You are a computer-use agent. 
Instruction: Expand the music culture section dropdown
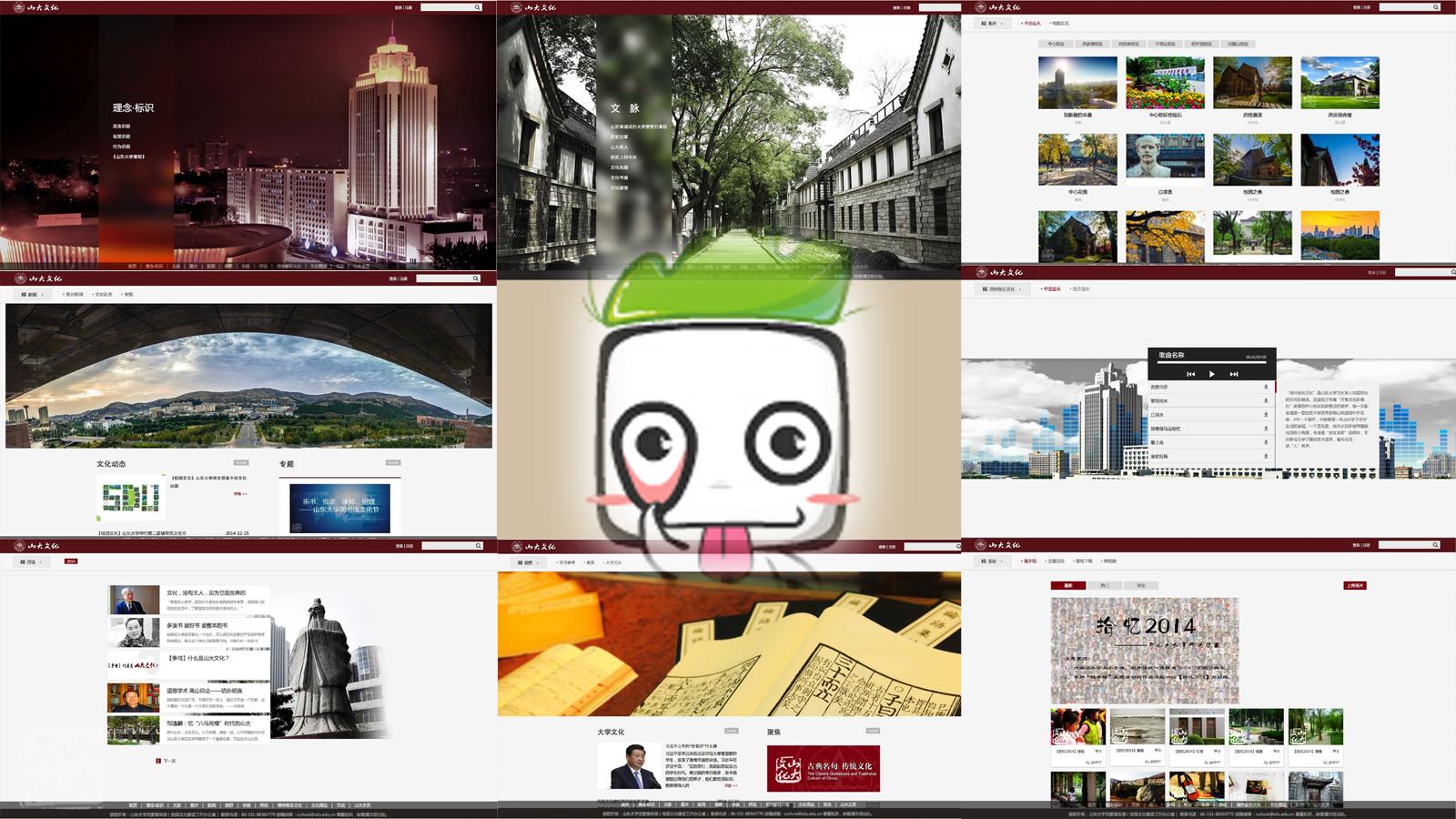[x=1001, y=289]
